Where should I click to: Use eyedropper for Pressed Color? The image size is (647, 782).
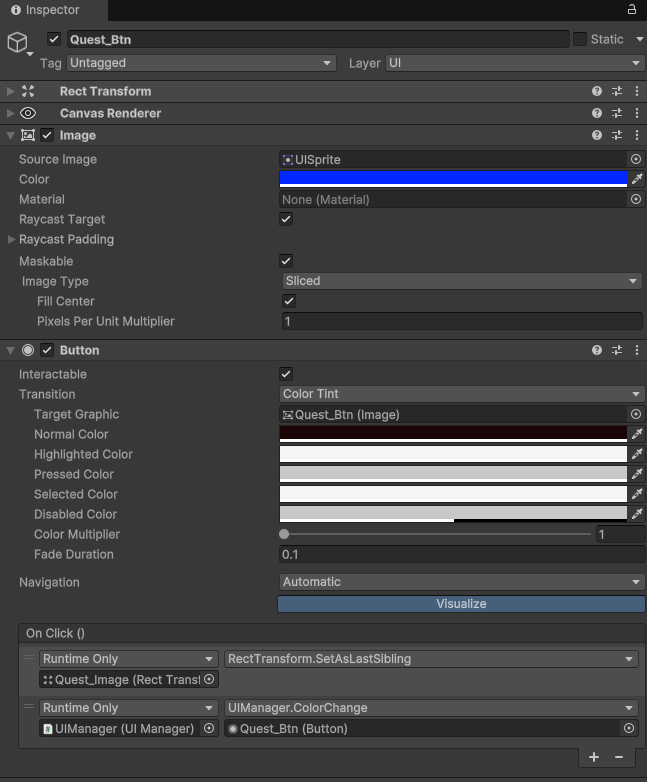637,474
